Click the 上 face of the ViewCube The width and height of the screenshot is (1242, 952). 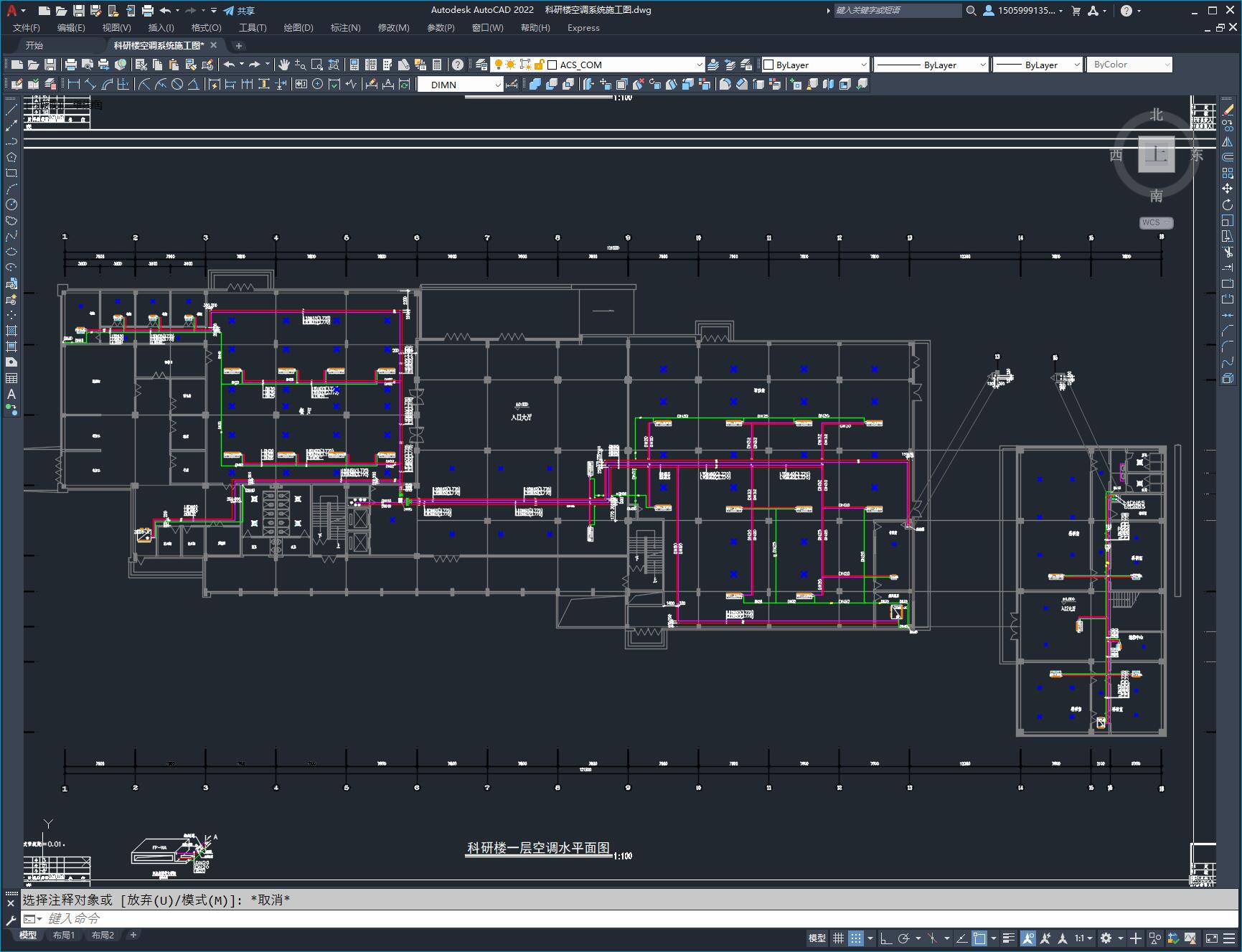[x=1157, y=154]
